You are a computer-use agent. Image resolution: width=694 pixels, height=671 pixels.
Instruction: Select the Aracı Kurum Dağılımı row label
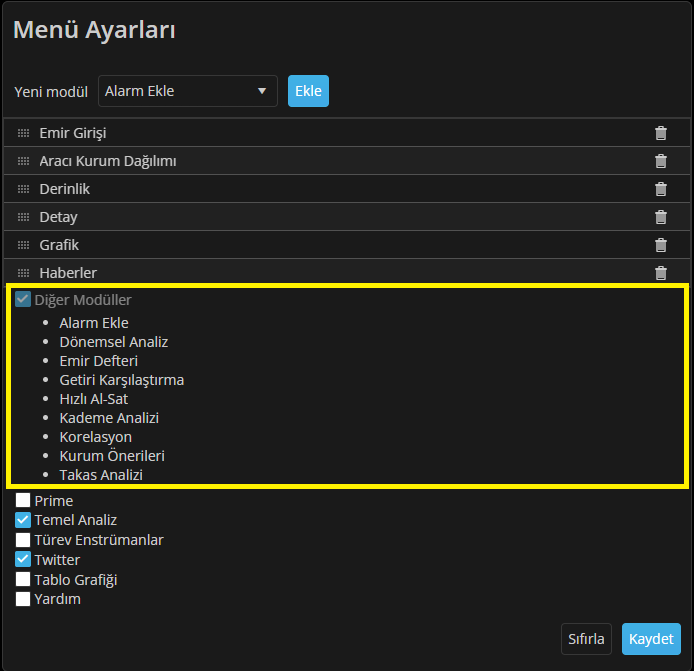[x=108, y=161]
